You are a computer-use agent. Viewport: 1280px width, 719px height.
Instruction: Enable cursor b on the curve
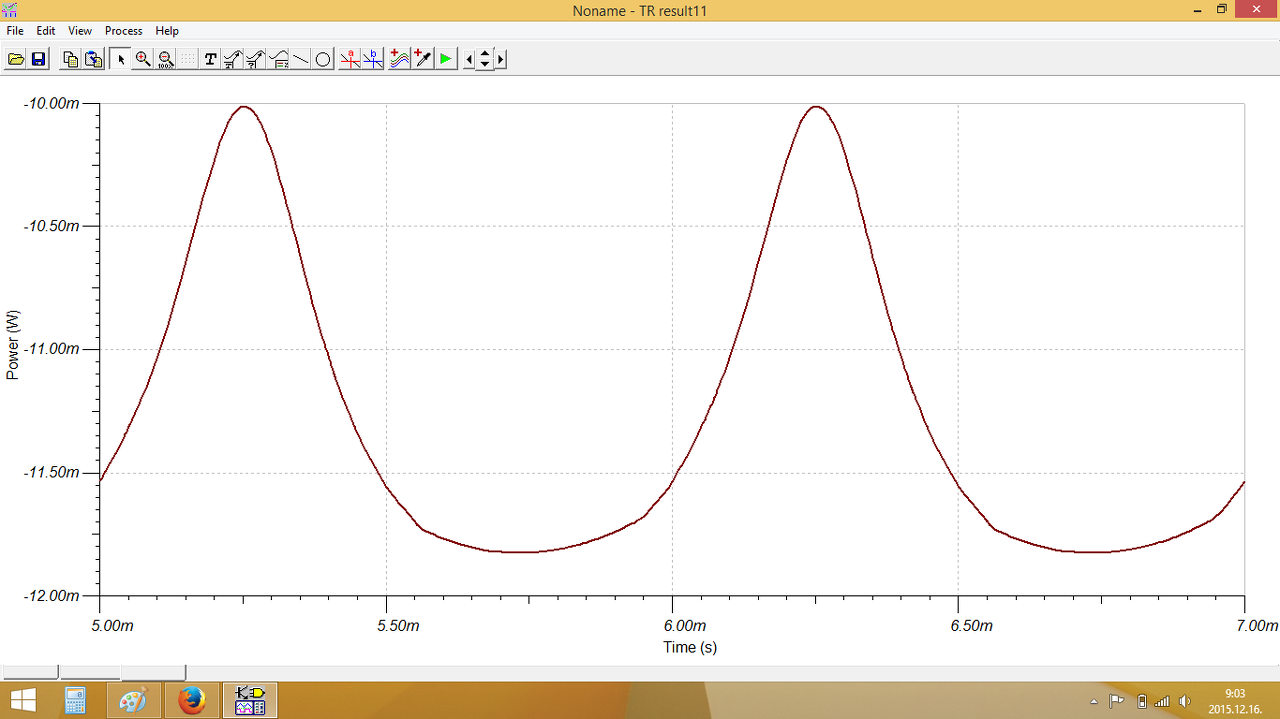(x=373, y=59)
